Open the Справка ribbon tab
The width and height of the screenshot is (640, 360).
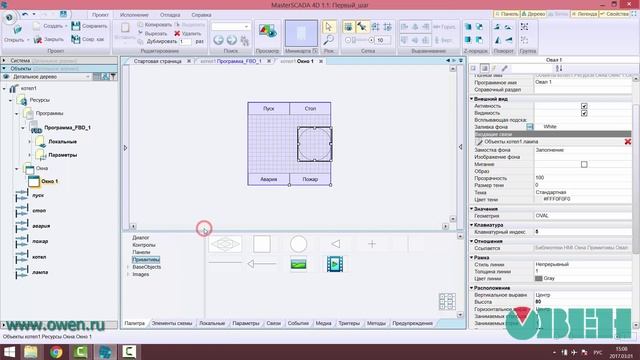(x=201, y=15)
